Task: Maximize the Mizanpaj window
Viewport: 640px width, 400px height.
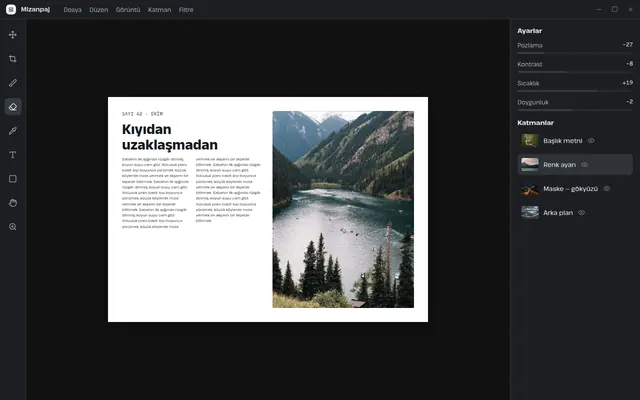Action: pos(615,9)
